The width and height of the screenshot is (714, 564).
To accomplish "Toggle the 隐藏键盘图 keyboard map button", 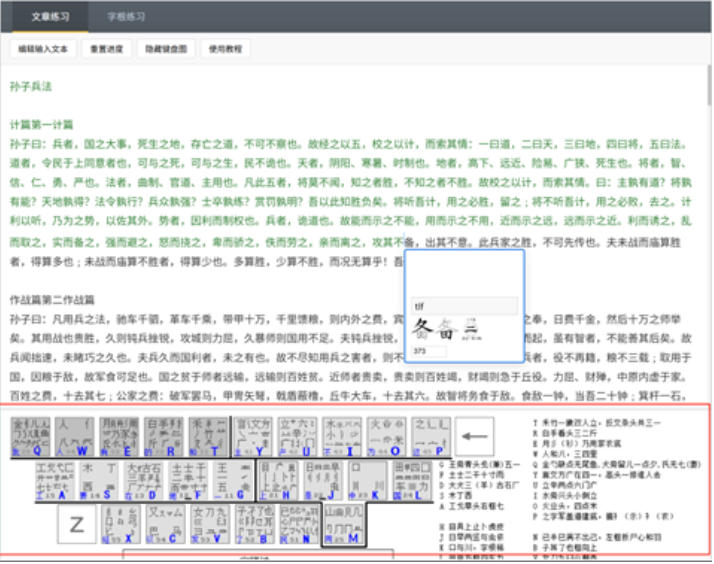I will 166,49.
